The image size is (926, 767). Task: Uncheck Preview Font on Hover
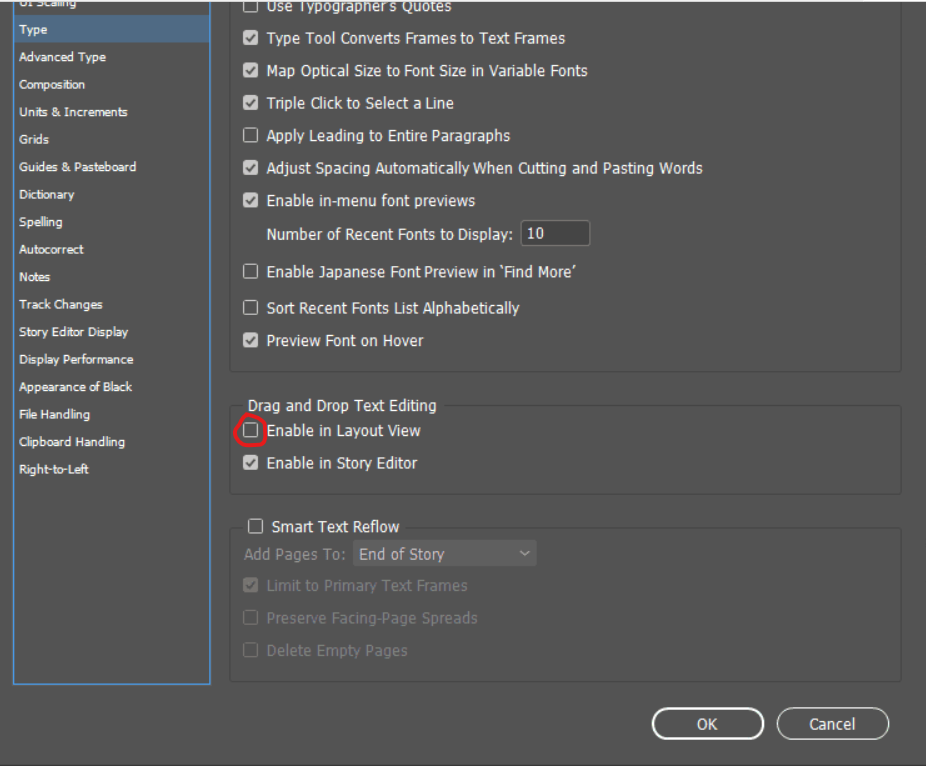tap(251, 341)
